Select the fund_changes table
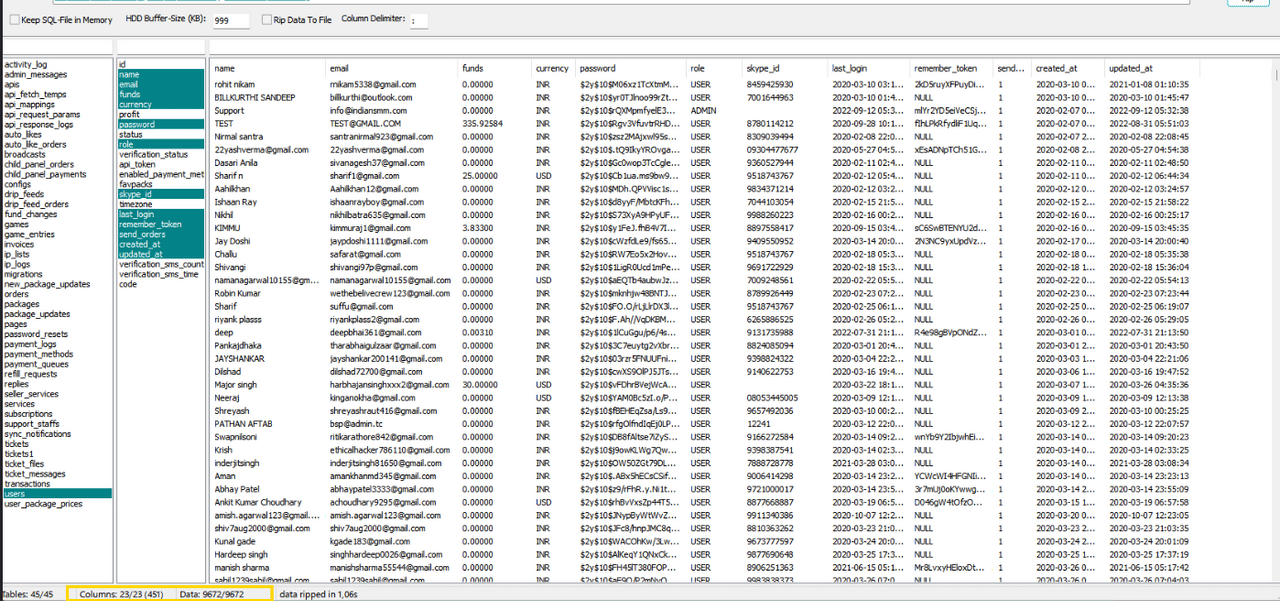 31,214
